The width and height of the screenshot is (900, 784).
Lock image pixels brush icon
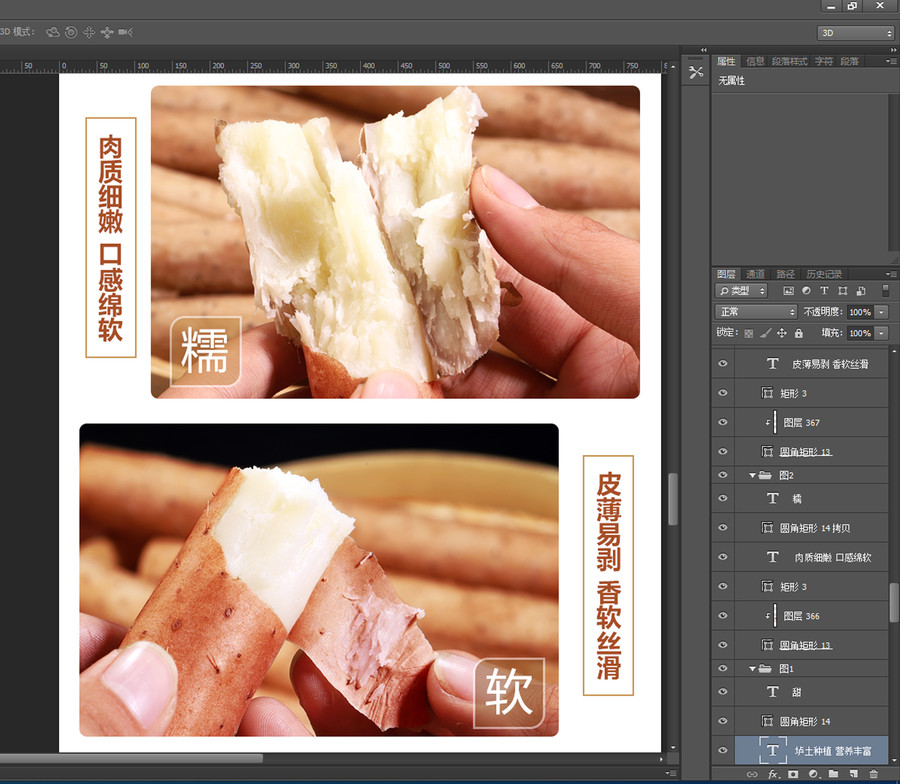(765, 333)
